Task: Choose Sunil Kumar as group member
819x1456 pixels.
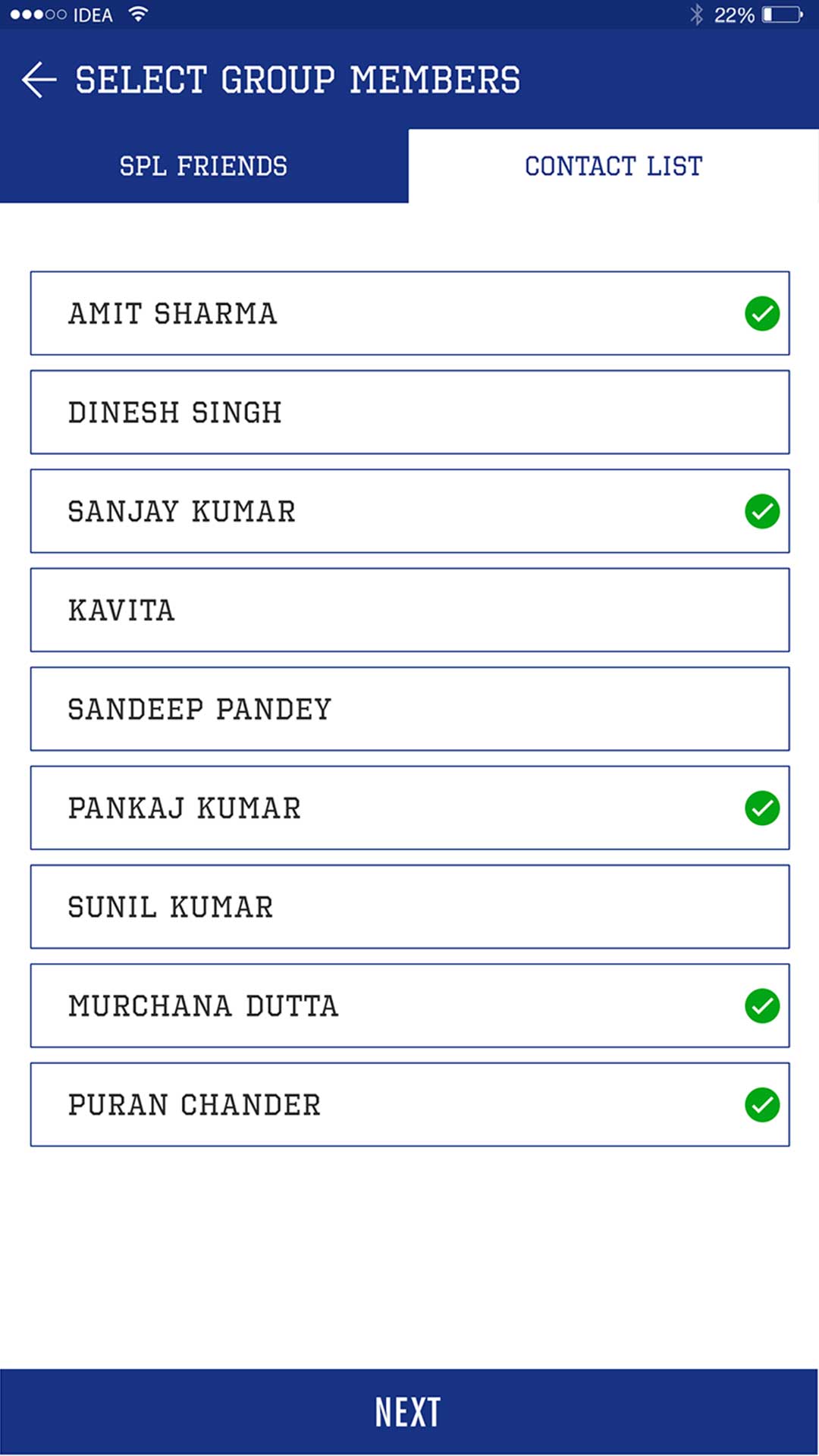Action: point(409,907)
